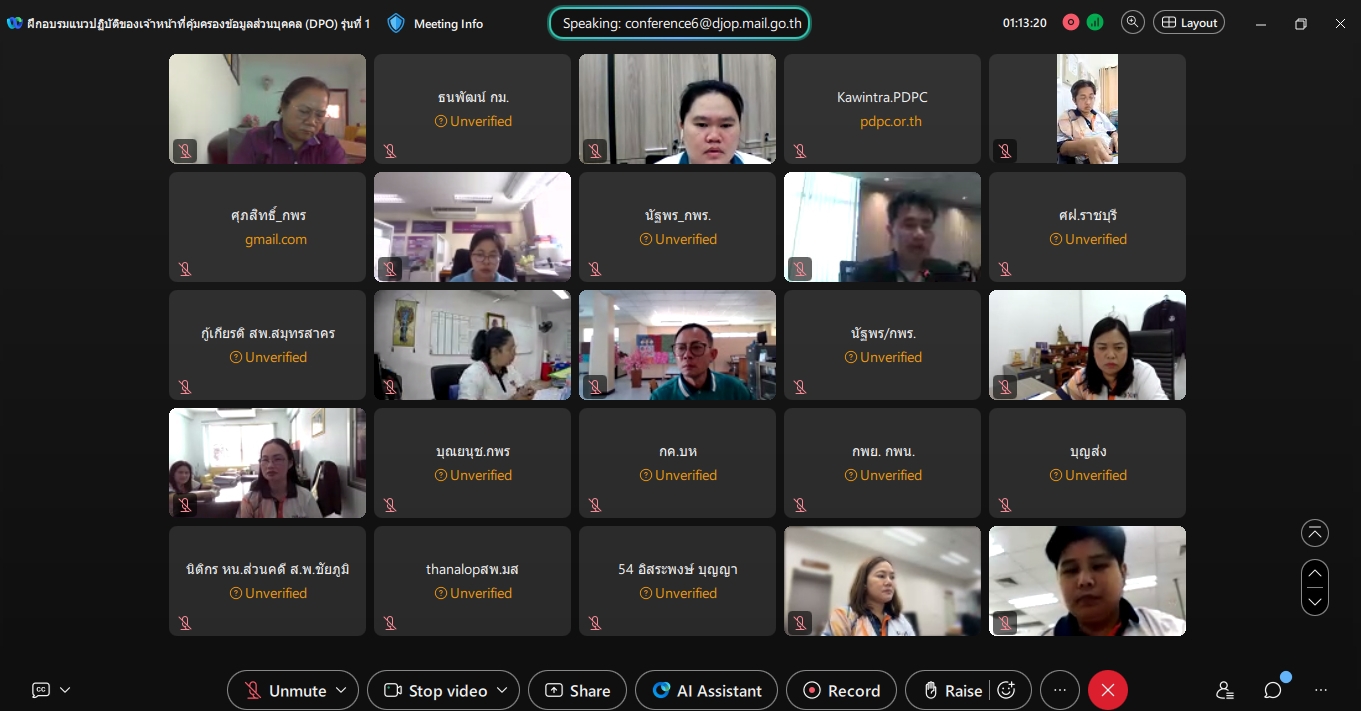Click the muted mic icon on บุญส่ง tile
The image size is (1361, 711).
pos(1005,505)
